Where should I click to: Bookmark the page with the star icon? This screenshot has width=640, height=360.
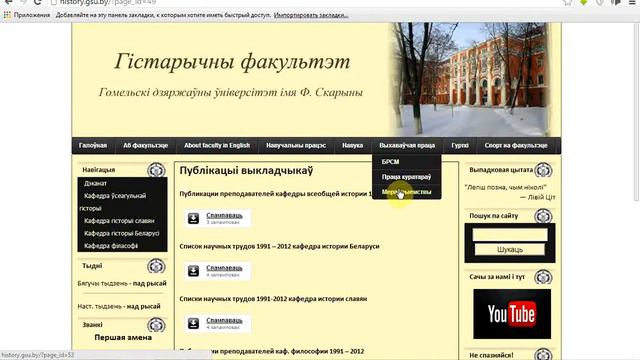click(568, 2)
